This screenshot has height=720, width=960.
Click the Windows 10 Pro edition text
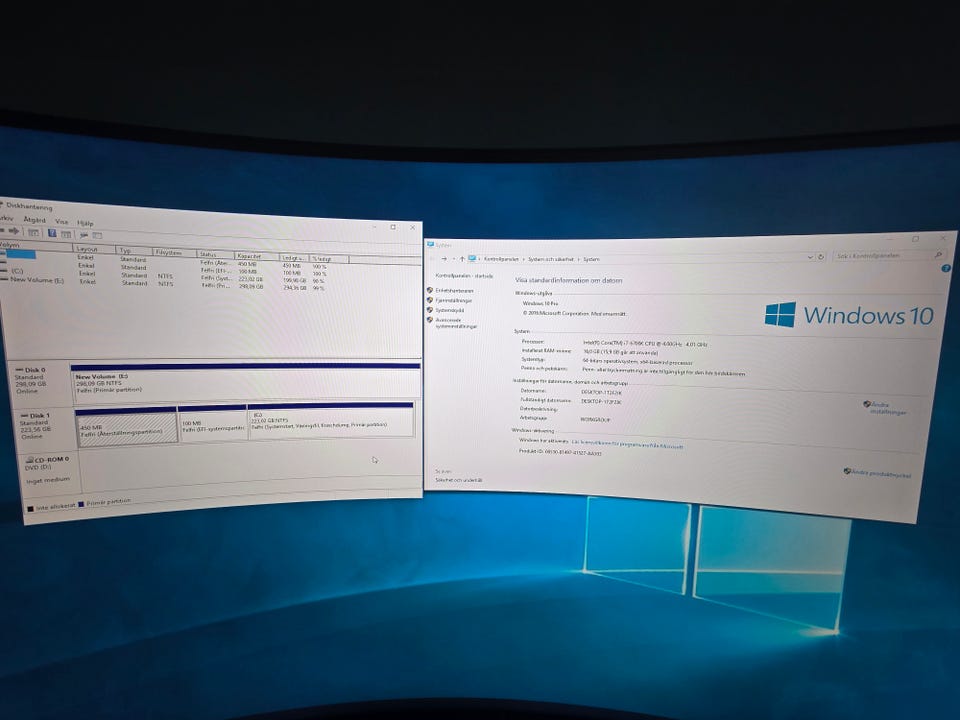(x=540, y=303)
